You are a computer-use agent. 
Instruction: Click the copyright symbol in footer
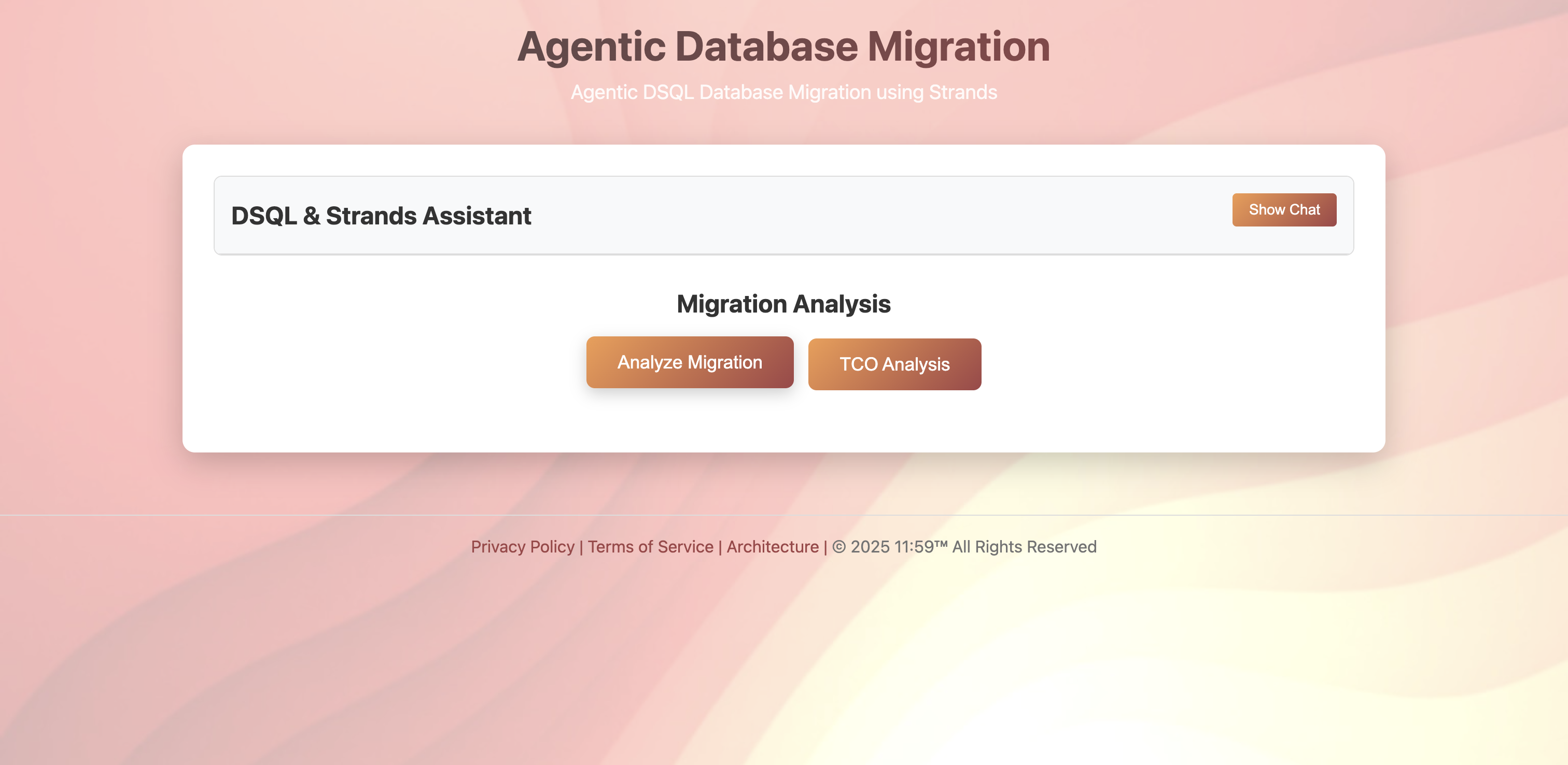839,546
